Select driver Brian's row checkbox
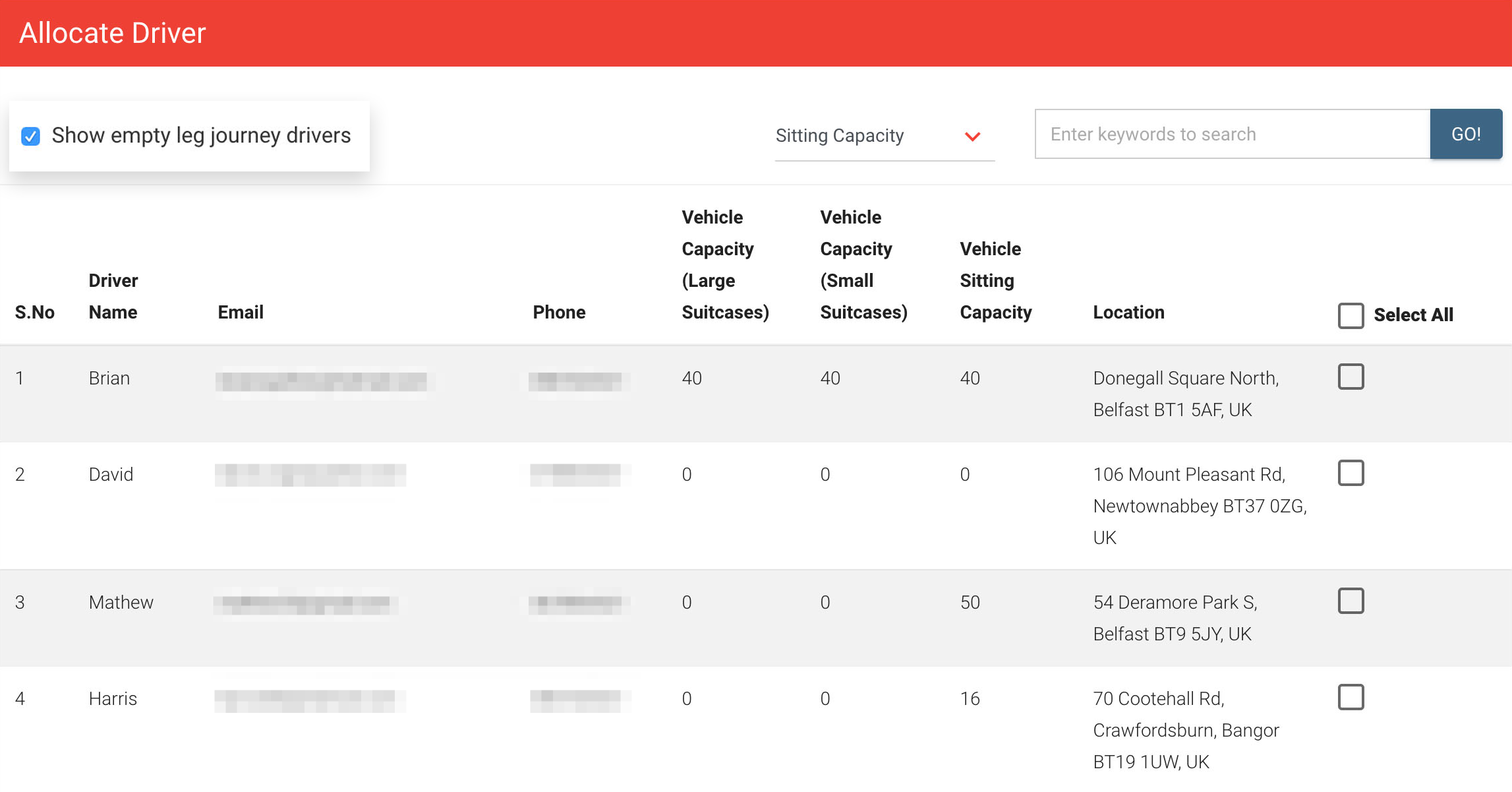Viewport: 1512px width, 792px height. click(1351, 377)
